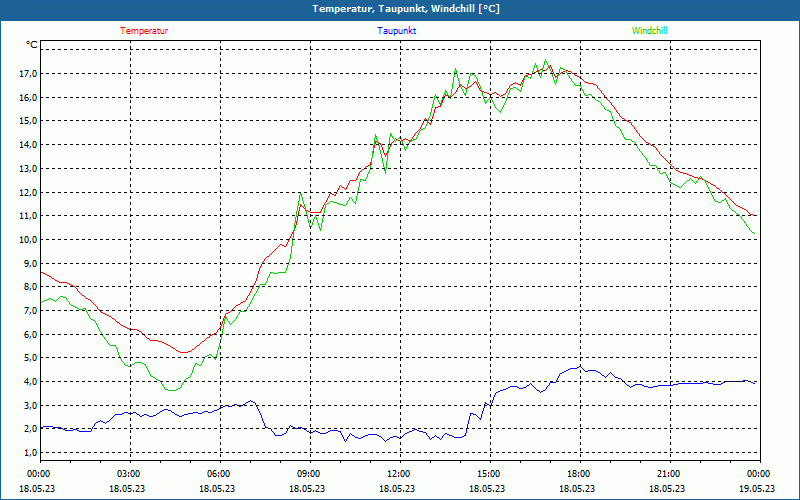Click the 5,0 y-axis value label

click(x=27, y=358)
